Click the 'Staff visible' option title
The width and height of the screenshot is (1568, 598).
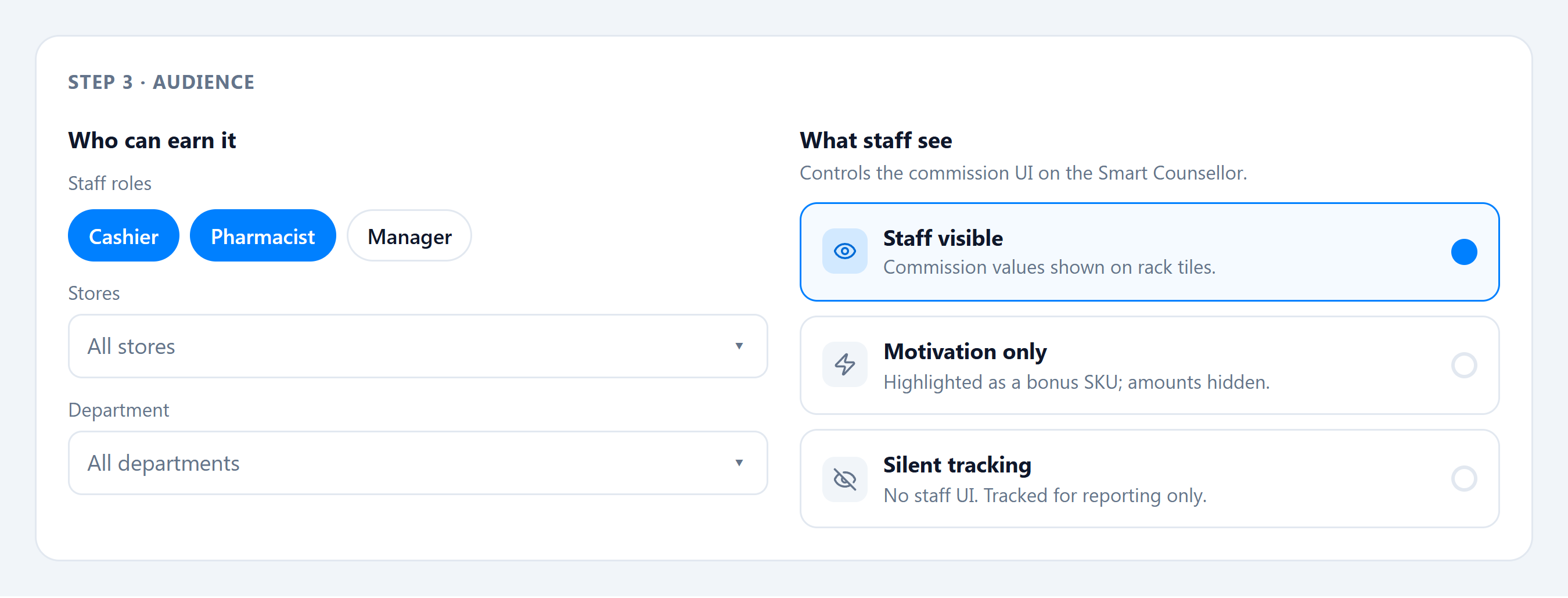click(x=943, y=238)
